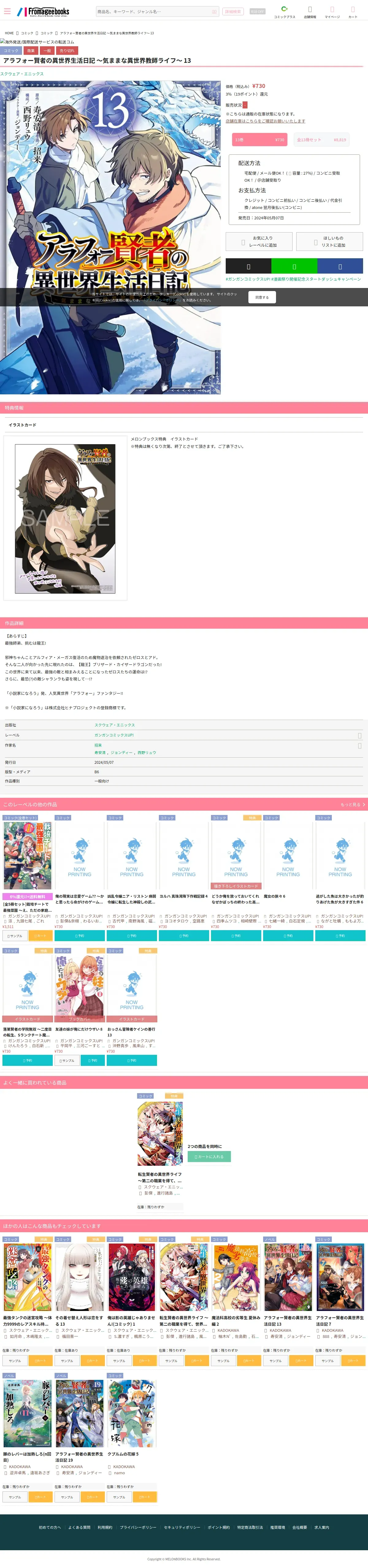This screenshot has height=1568, width=368.
Task: Open the 店舗情報 store info icon
Action: tap(310, 12)
